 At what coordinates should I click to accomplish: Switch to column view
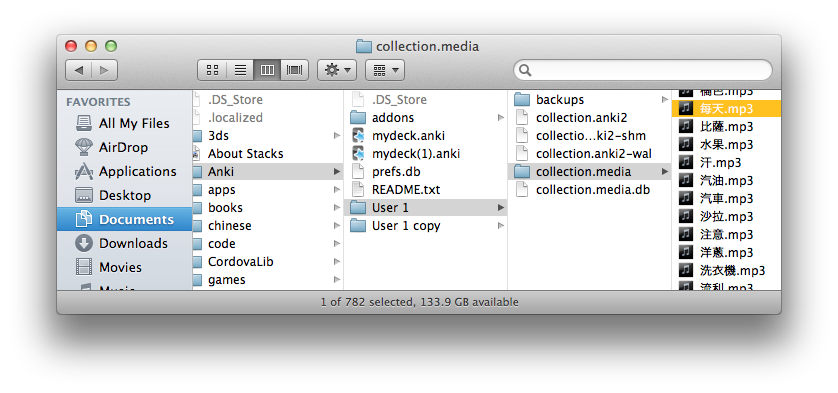point(267,70)
